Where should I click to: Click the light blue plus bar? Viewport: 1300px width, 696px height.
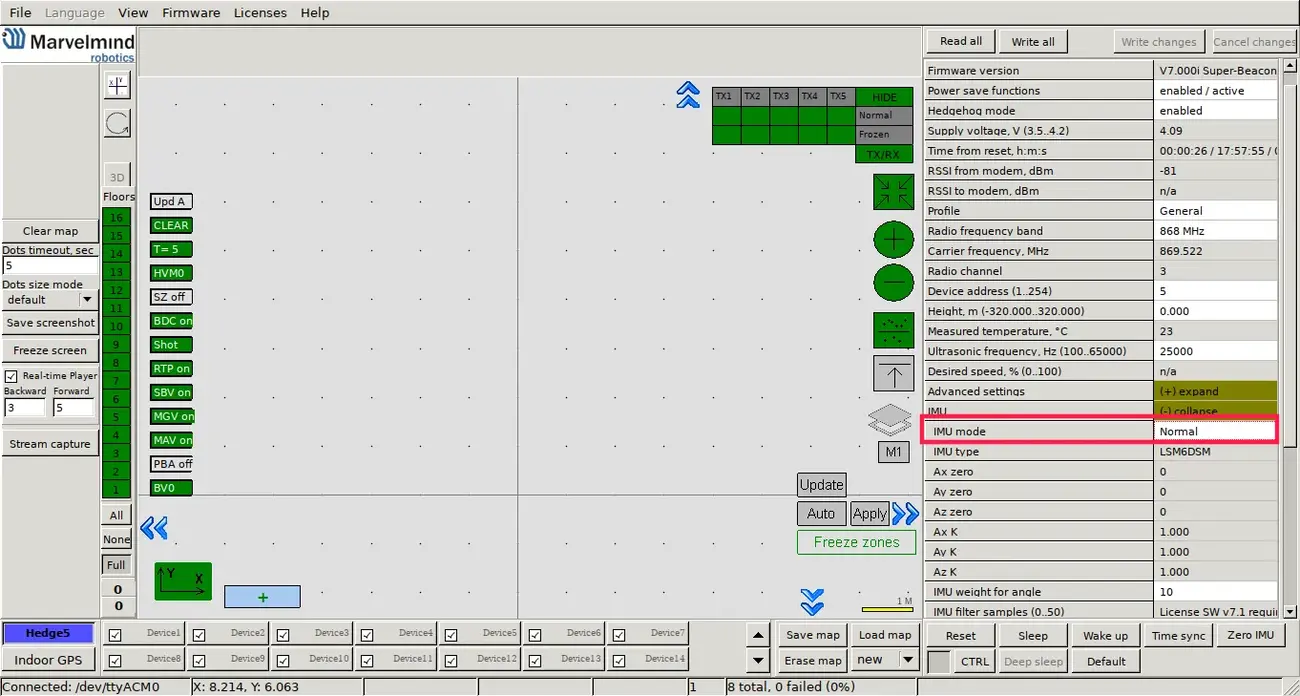(x=262, y=597)
